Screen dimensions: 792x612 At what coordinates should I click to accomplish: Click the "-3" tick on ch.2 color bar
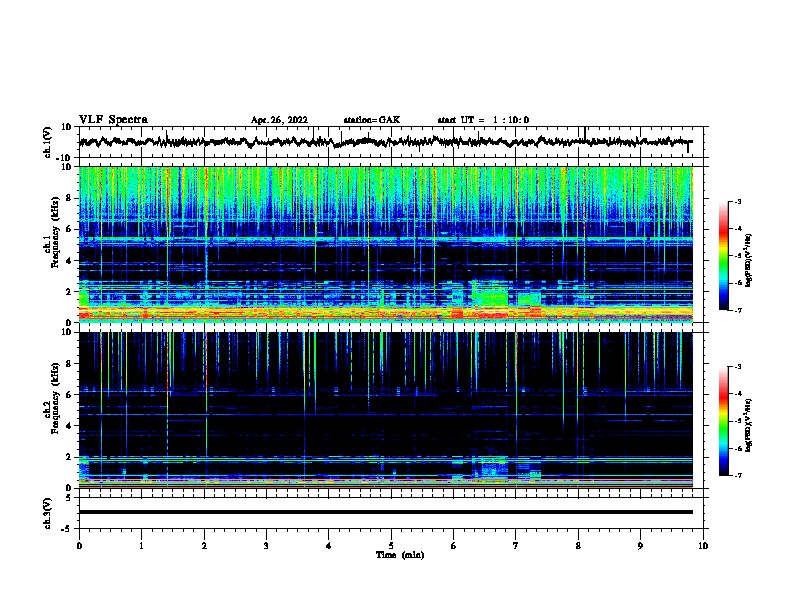pos(737,367)
